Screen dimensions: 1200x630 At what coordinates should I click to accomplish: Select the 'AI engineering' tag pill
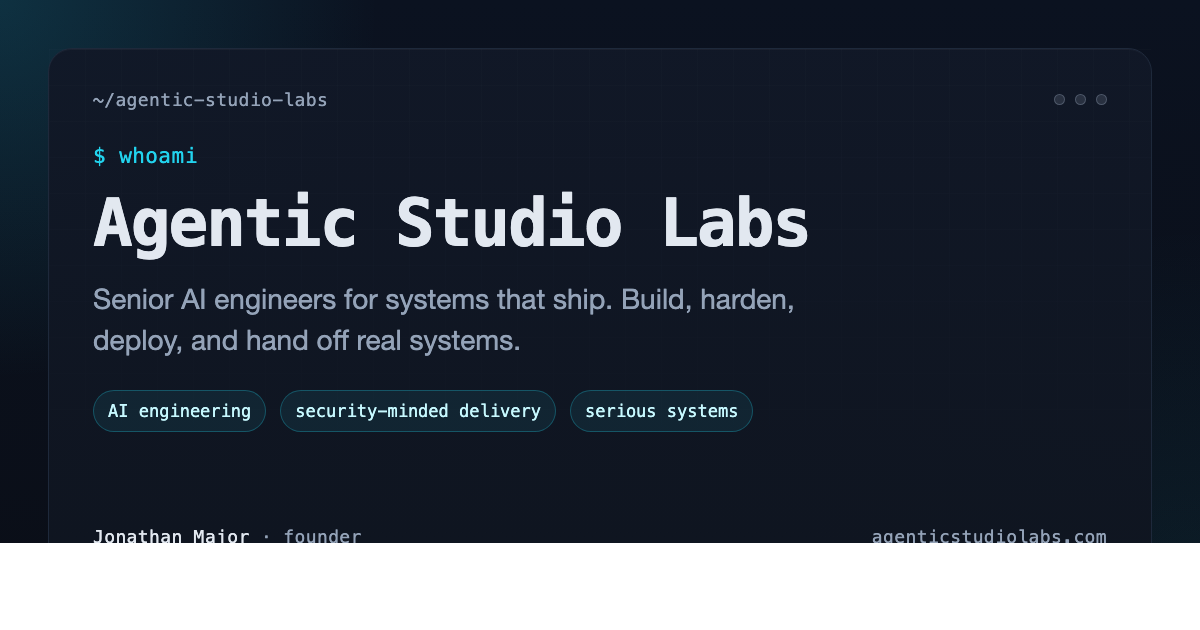click(x=179, y=411)
